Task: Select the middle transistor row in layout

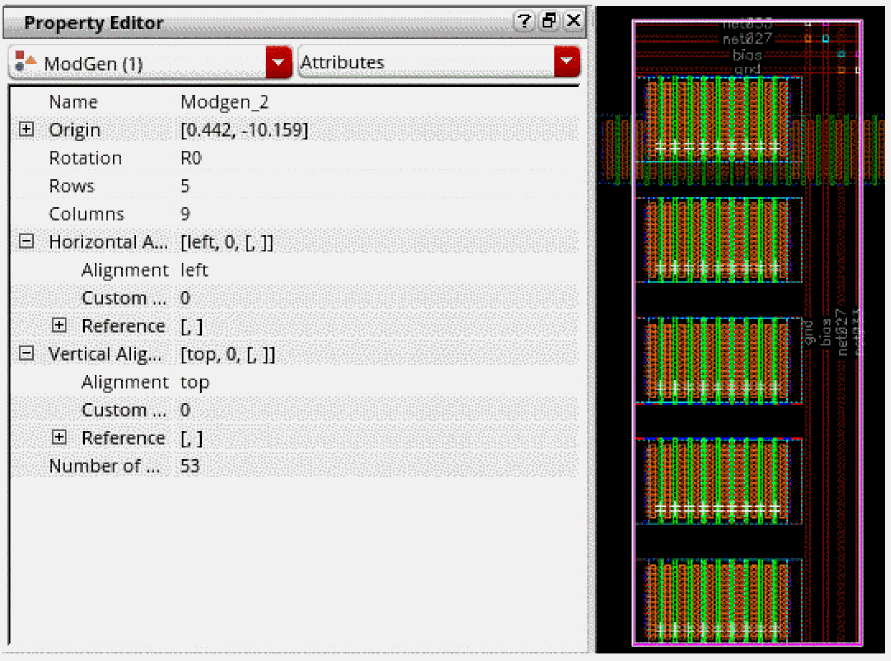Action: [x=718, y=360]
